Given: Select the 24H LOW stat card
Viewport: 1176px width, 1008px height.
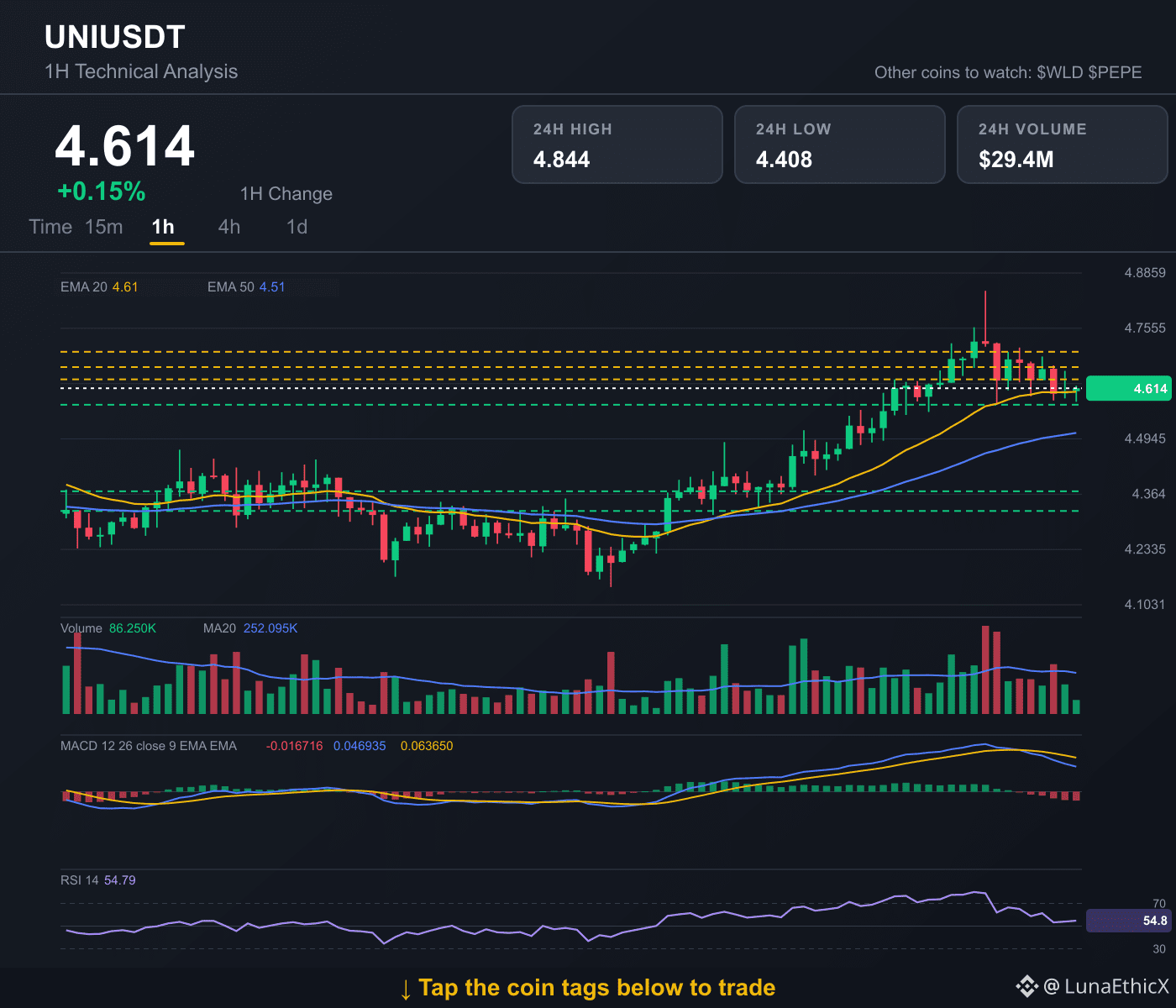Looking at the screenshot, I should pyautogui.click(x=840, y=144).
